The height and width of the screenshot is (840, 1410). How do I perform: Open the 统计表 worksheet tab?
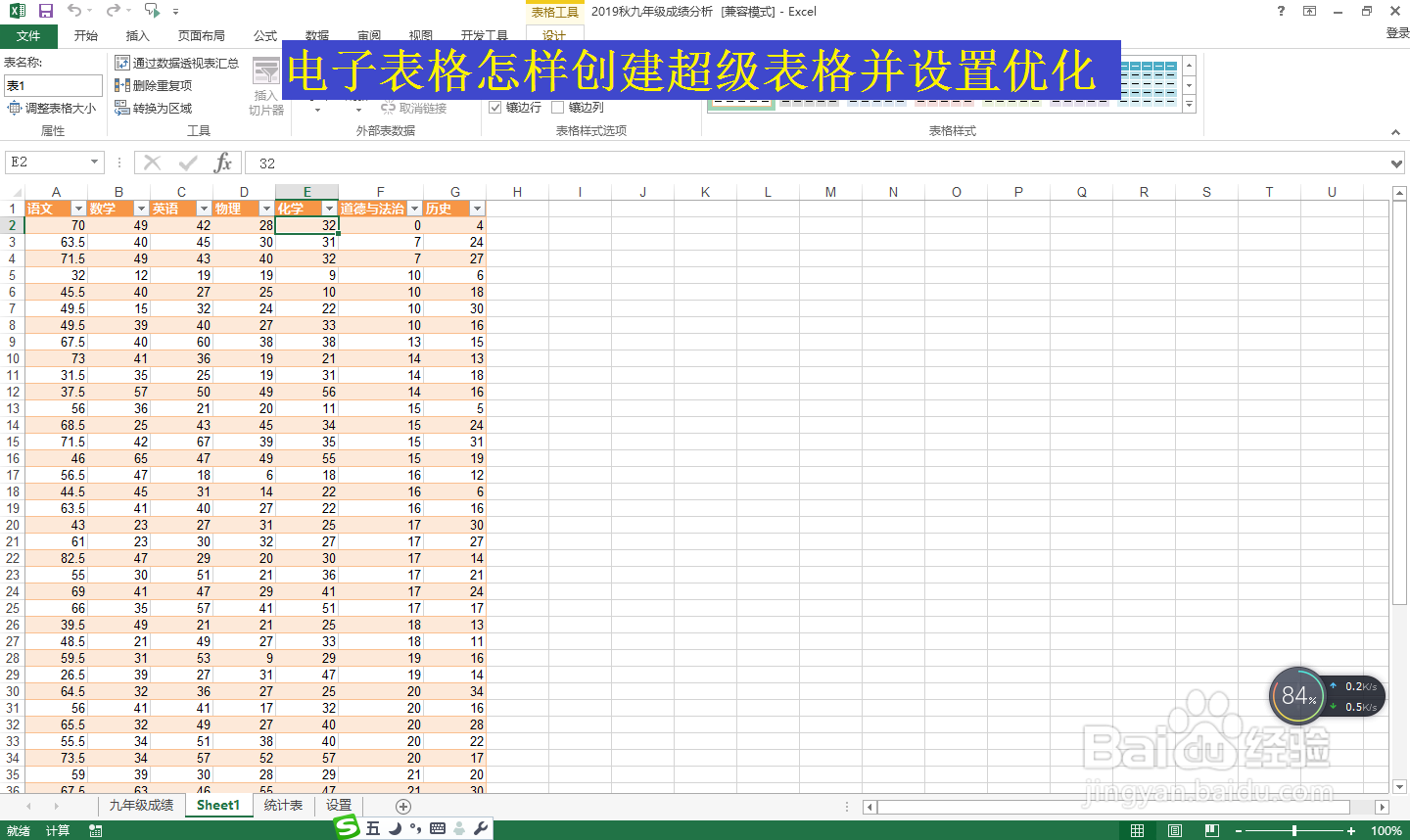283,805
